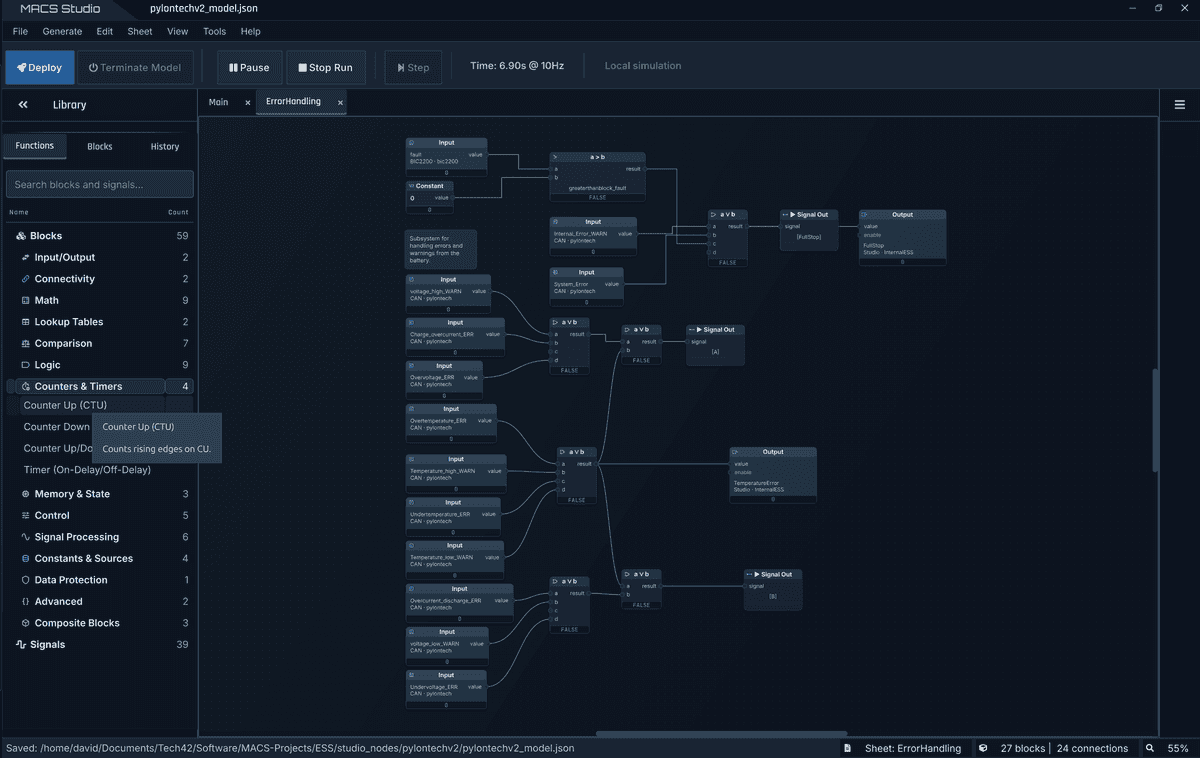Close the Main sheet tab
1200x758 pixels.
click(248, 102)
